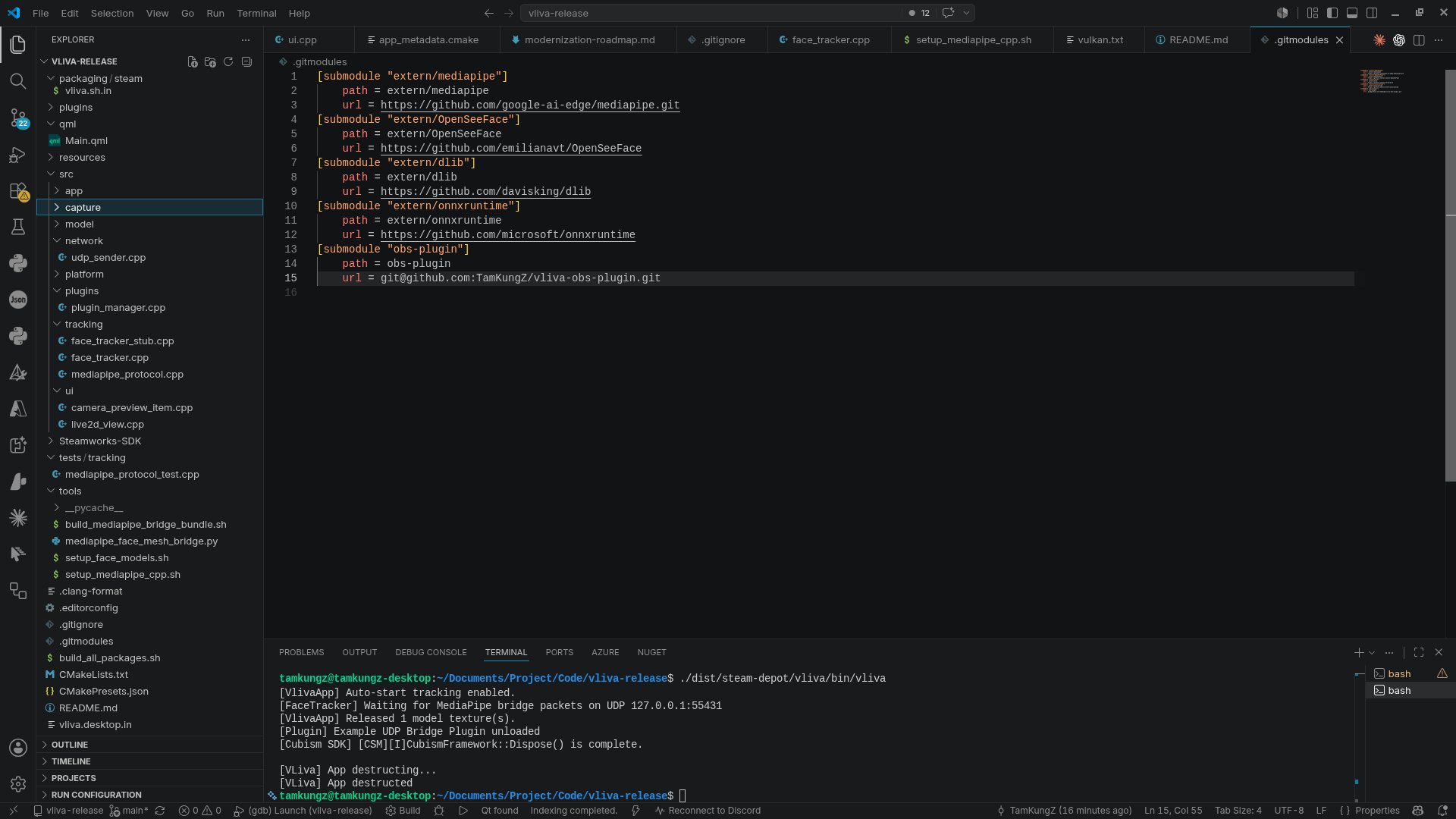
Task: Expand the capture folder
Action: [x=150, y=207]
